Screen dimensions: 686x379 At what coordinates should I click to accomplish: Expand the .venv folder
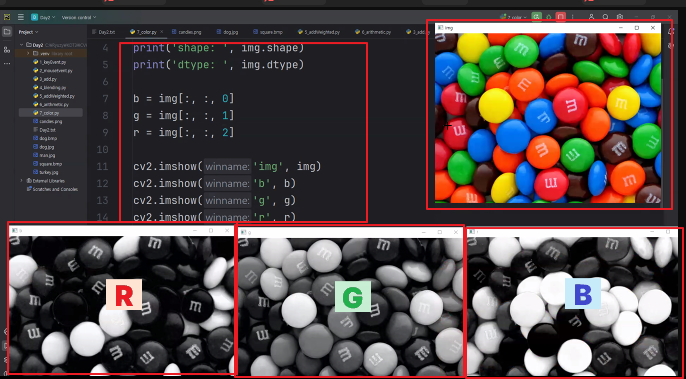coord(28,53)
